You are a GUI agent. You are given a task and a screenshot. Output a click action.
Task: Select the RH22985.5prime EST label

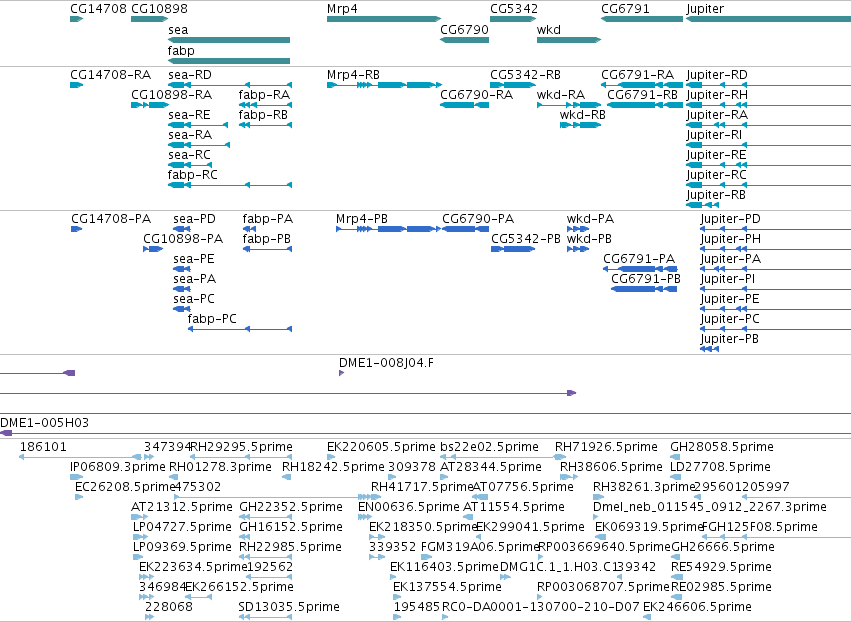290,547
